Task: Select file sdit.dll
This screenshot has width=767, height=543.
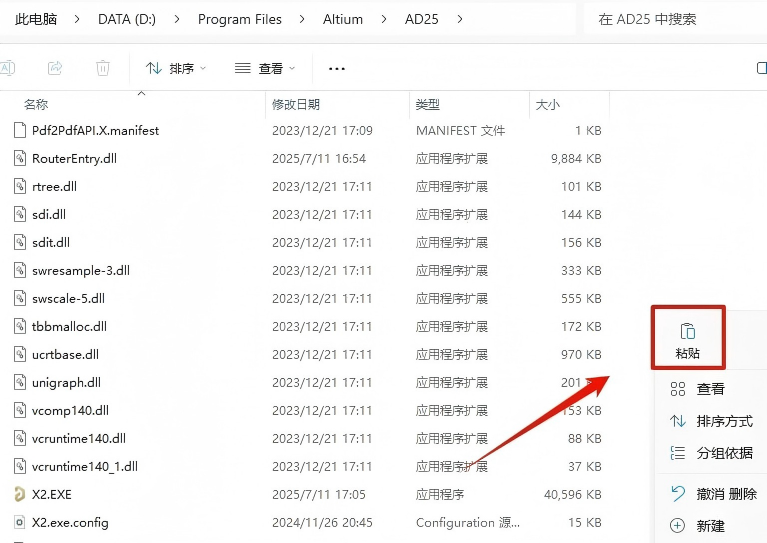Action: pyautogui.click(x=51, y=242)
